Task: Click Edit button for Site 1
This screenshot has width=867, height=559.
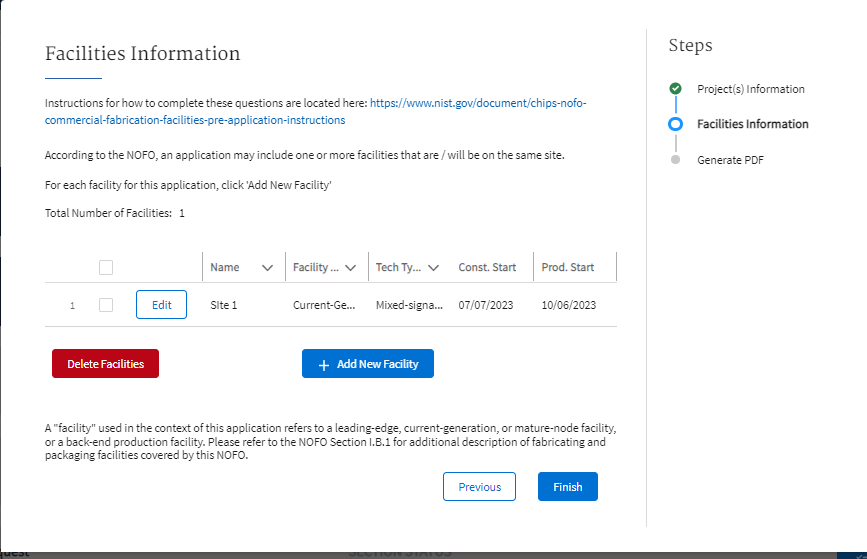Action: click(x=161, y=305)
